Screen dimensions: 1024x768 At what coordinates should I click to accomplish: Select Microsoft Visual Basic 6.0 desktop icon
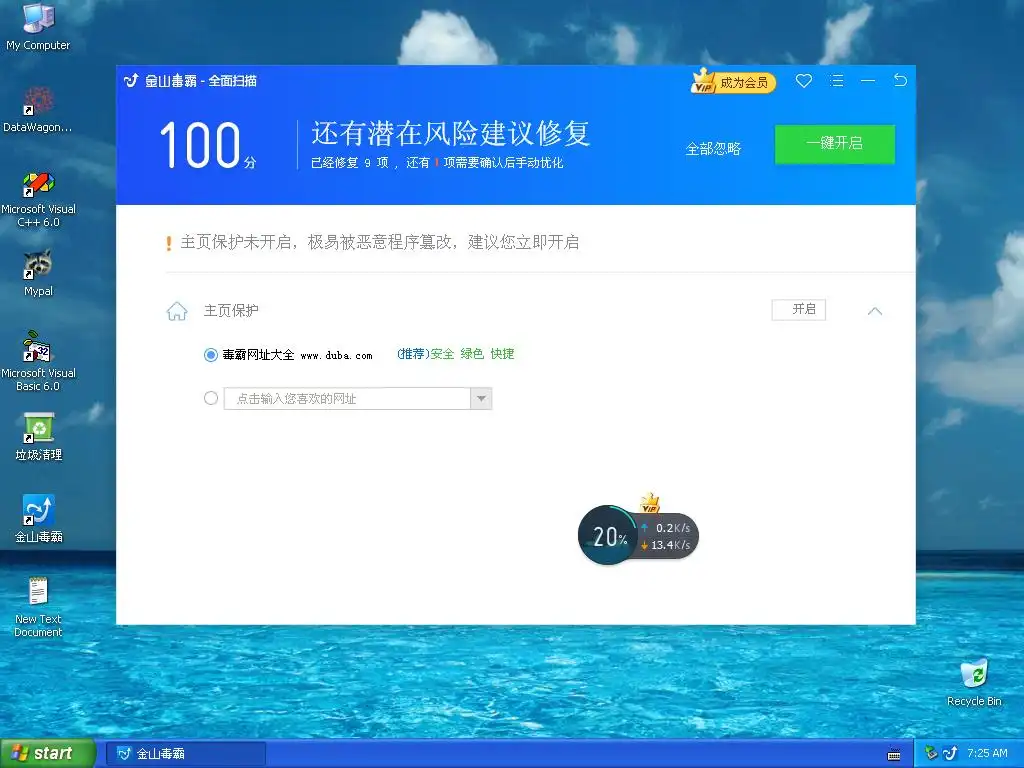[38, 361]
